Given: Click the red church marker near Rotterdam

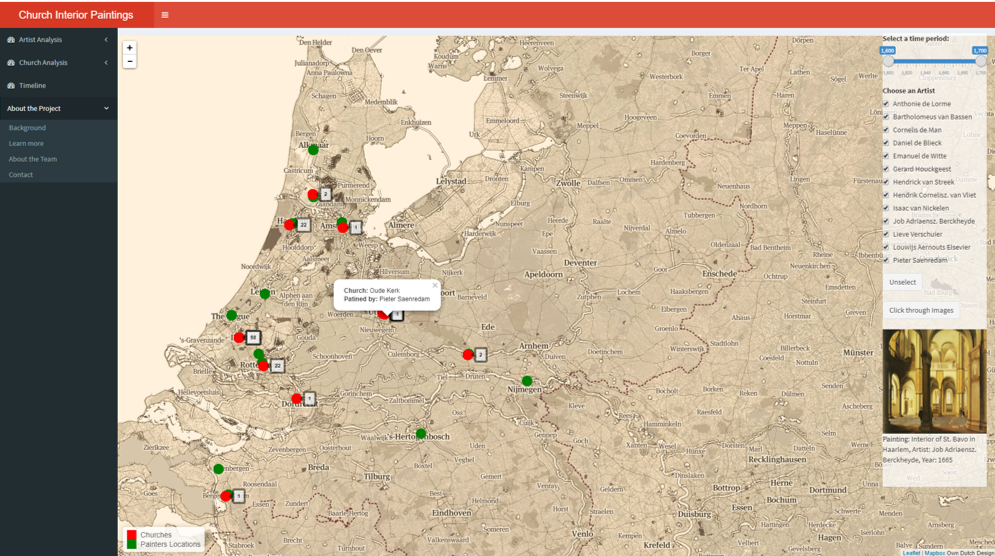Looking at the screenshot, I should [x=263, y=366].
